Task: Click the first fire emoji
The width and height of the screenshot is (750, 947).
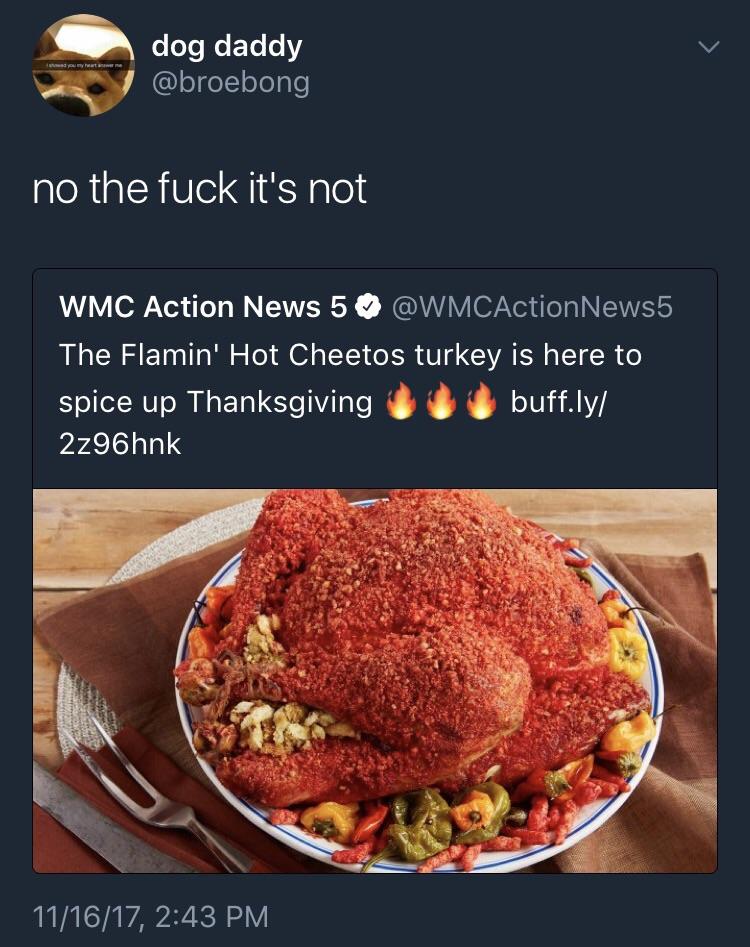Action: click(x=402, y=402)
